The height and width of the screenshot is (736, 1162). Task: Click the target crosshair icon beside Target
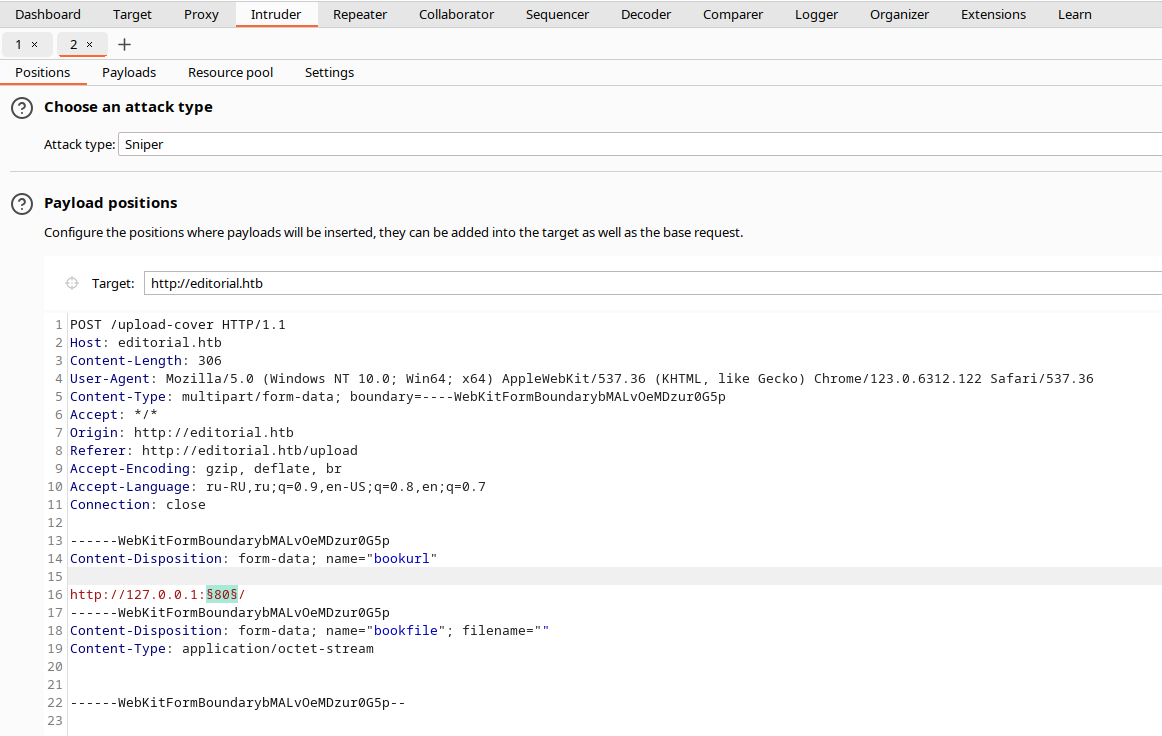point(72,283)
